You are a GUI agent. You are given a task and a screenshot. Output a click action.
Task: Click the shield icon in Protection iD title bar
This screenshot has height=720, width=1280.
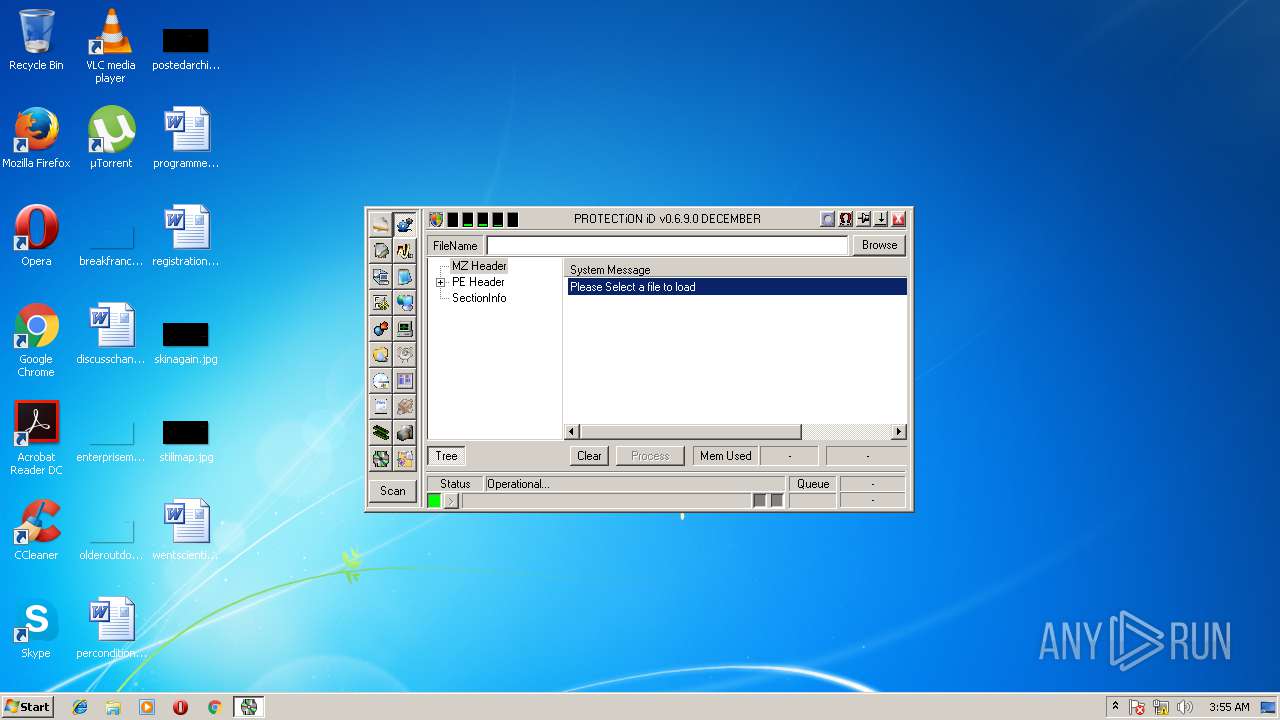pyautogui.click(x=436, y=219)
